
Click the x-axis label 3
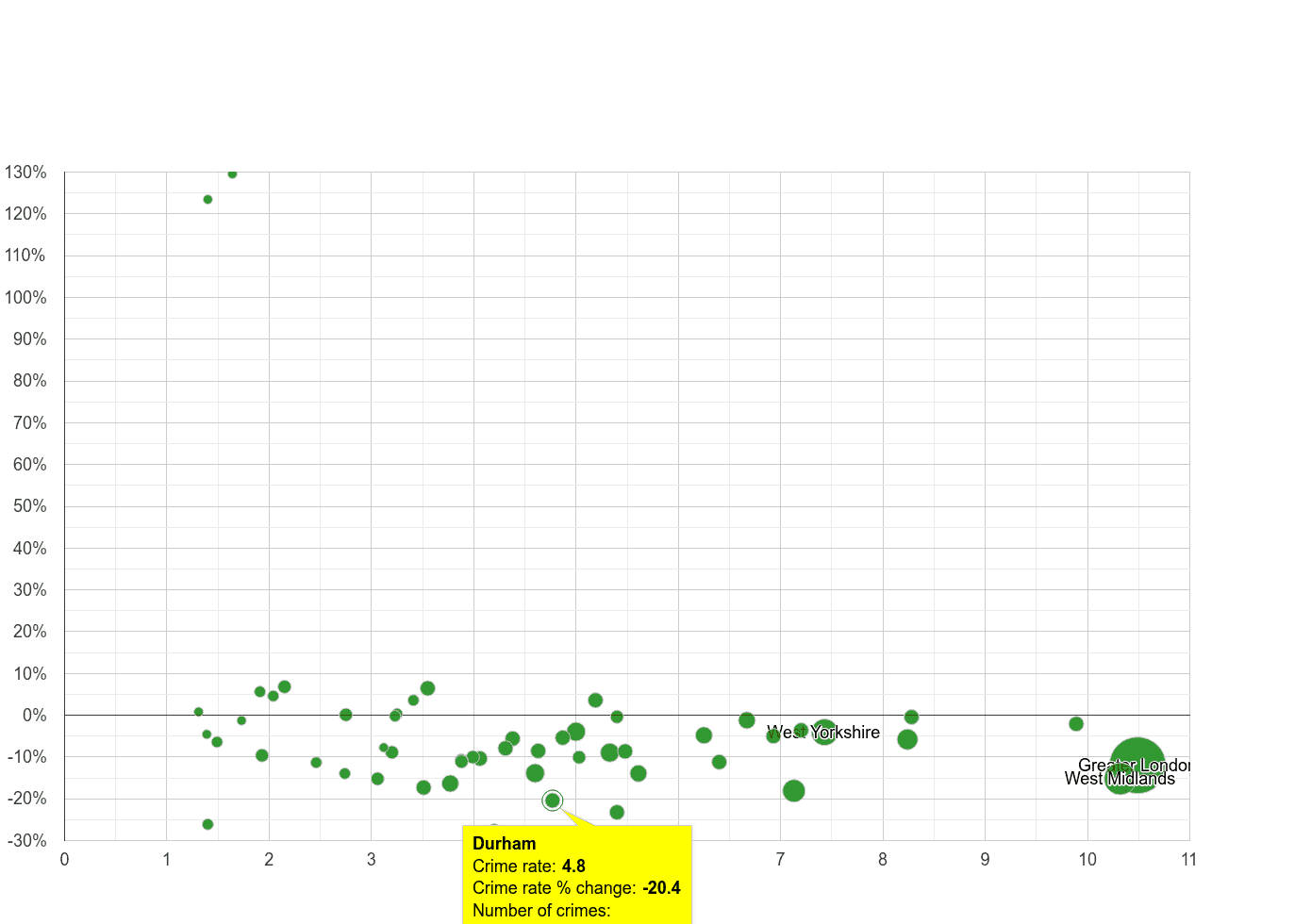(x=372, y=860)
